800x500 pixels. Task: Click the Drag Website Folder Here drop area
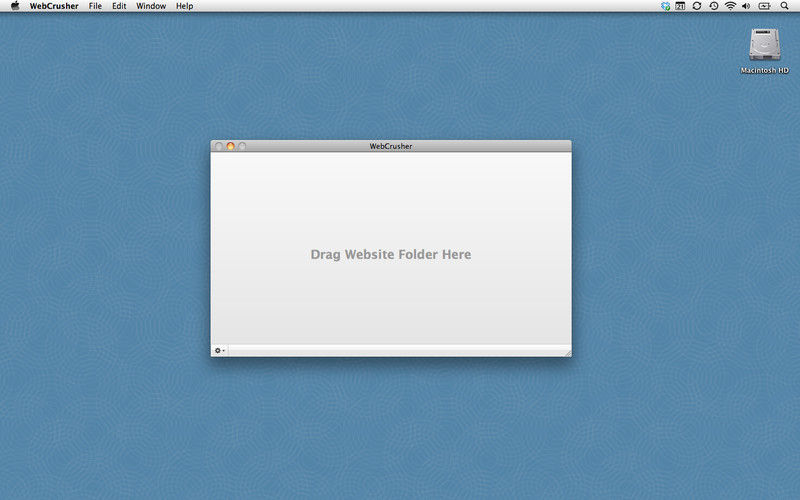(x=391, y=248)
